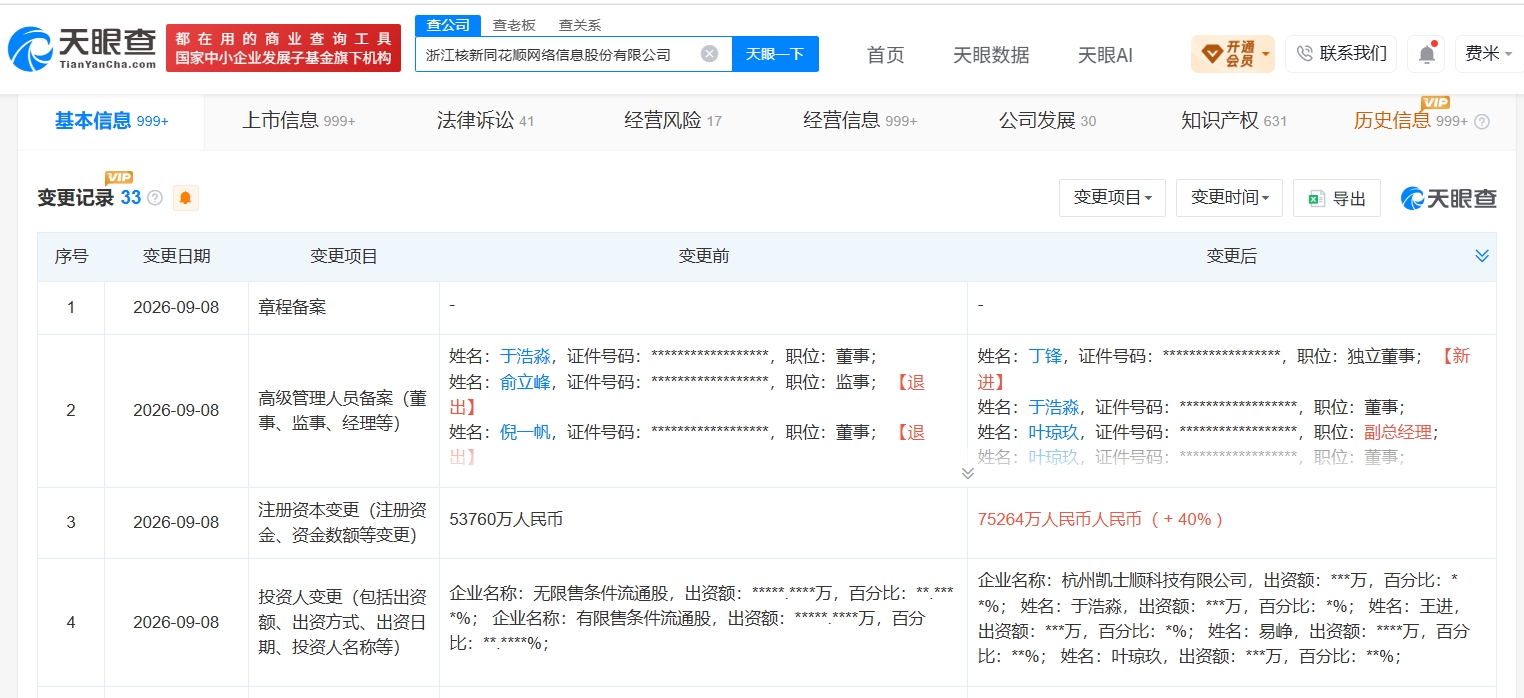Open the 费米 user account dropdown
The height and width of the screenshot is (698, 1524).
1489,54
